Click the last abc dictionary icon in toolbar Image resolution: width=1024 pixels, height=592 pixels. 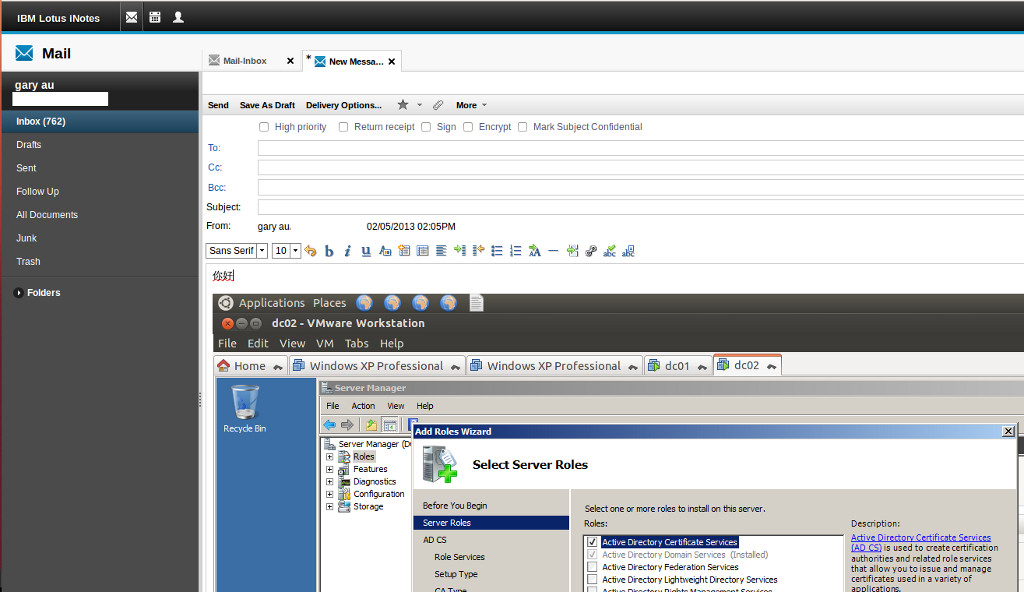coord(628,251)
